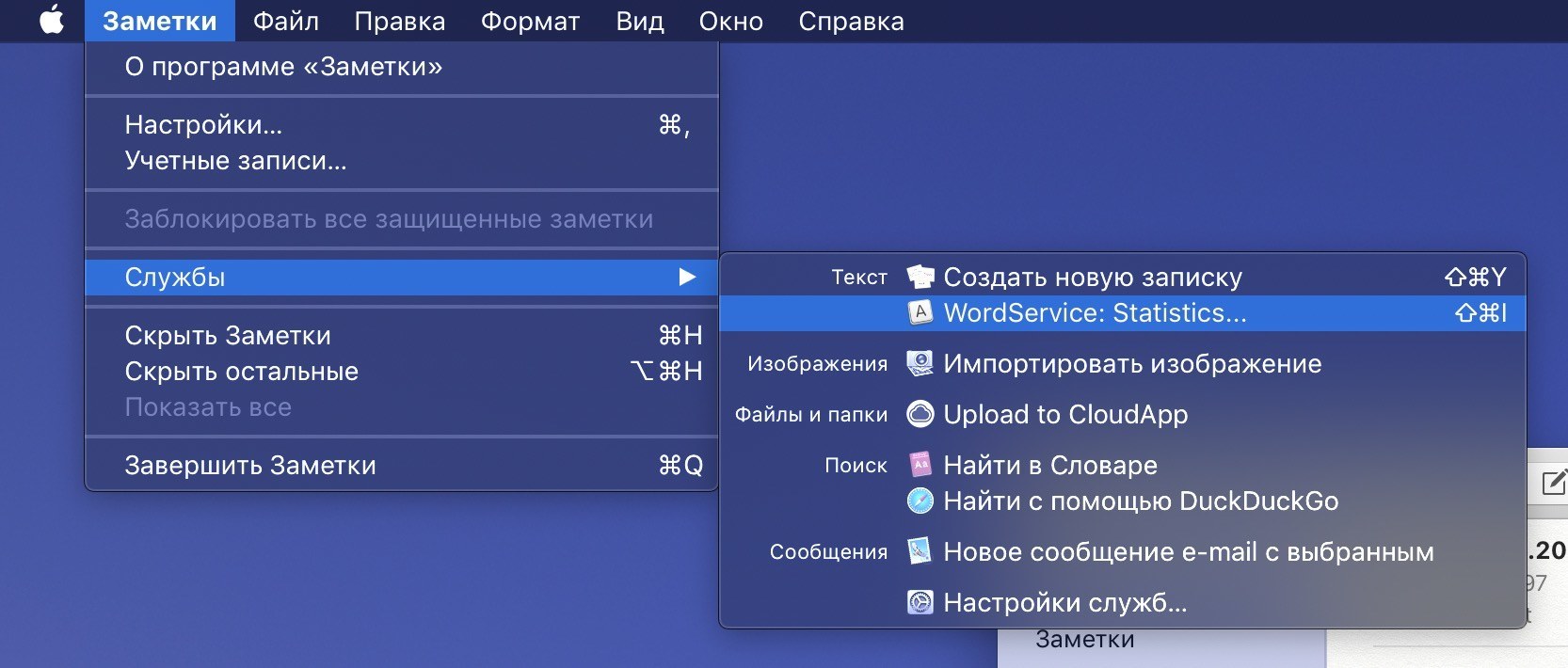Open Настройки служб… item

point(1122,603)
